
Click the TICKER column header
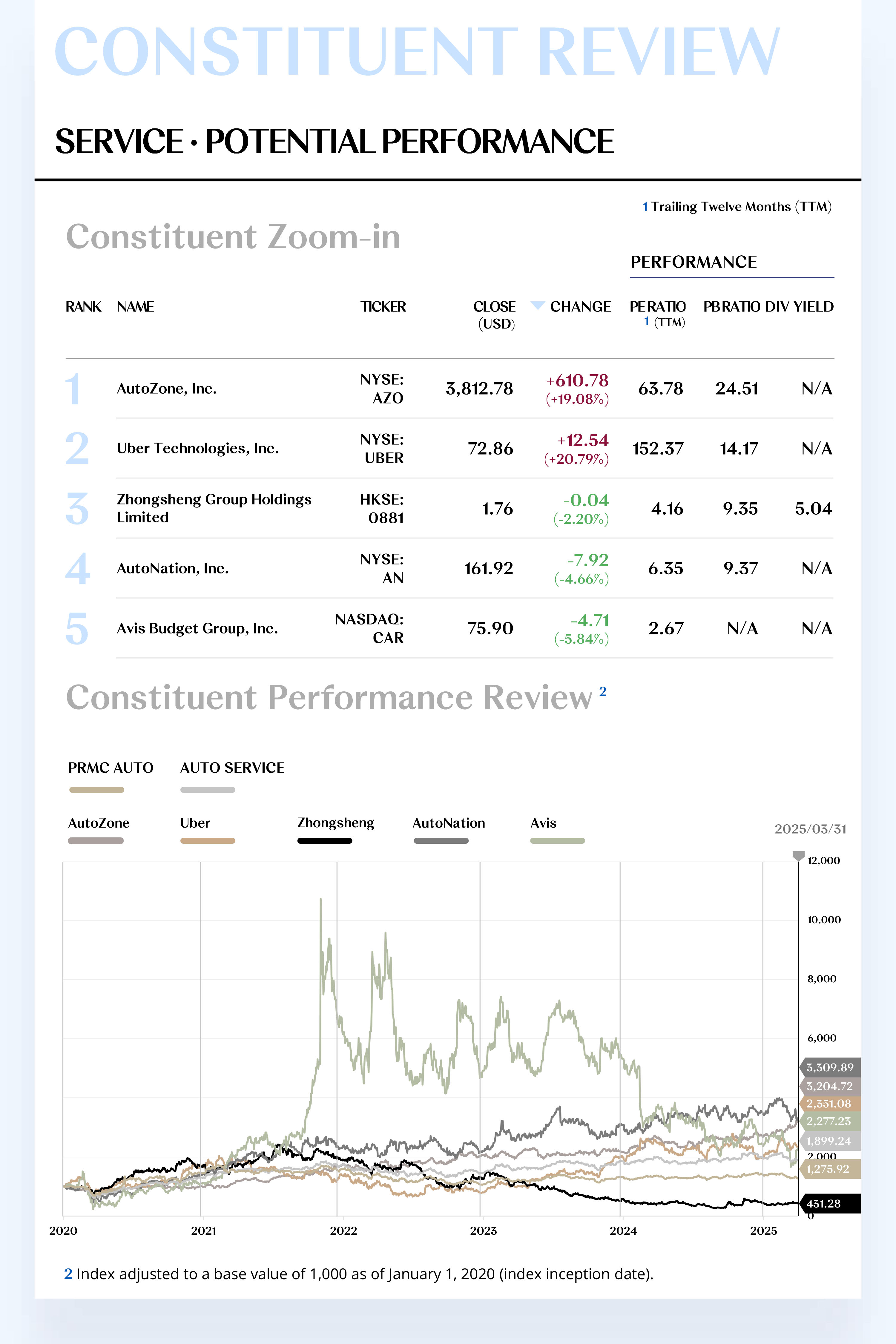[x=383, y=307]
